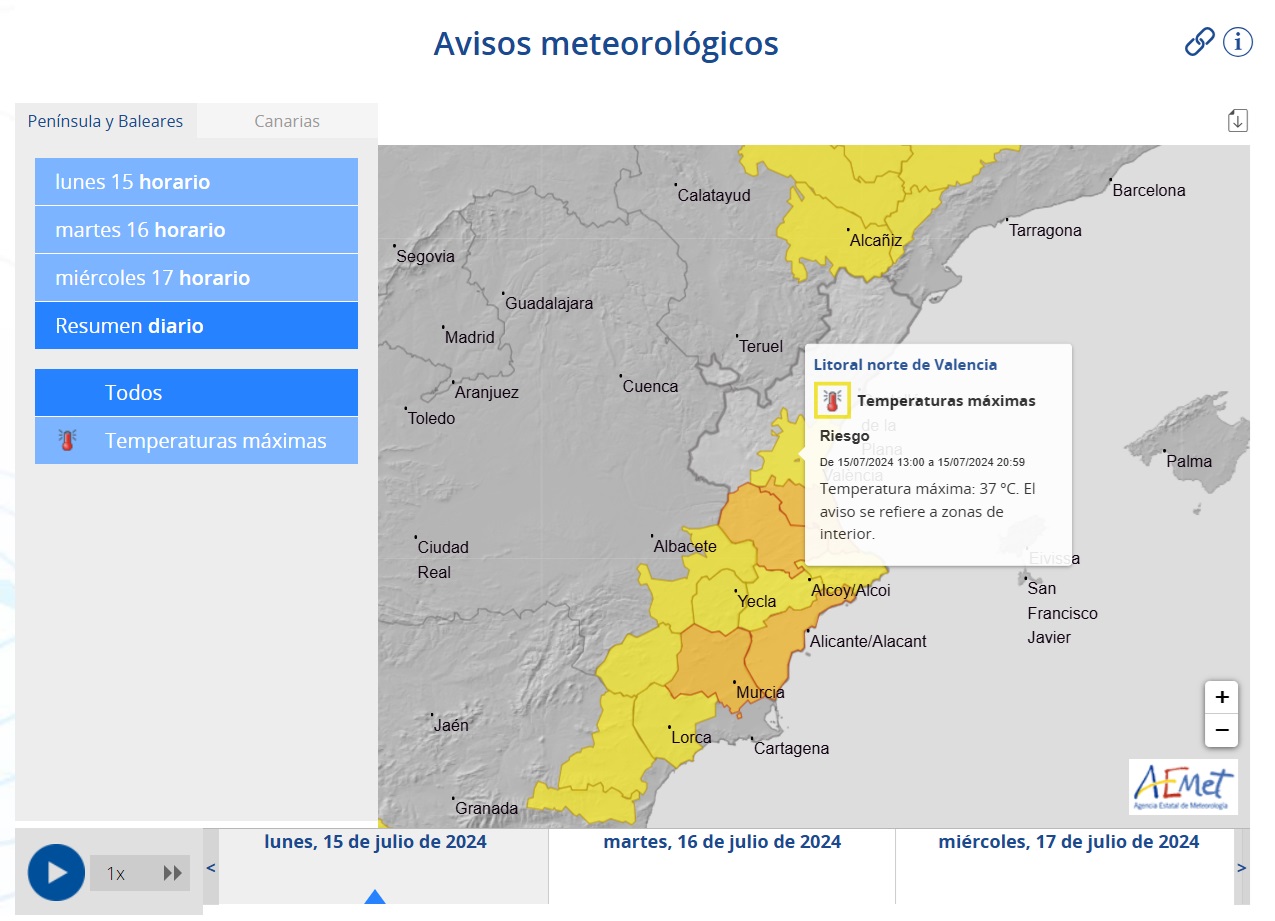Screen dimensions: 1275x921
Task: Zoom in on the map
Action: click(x=1221, y=696)
